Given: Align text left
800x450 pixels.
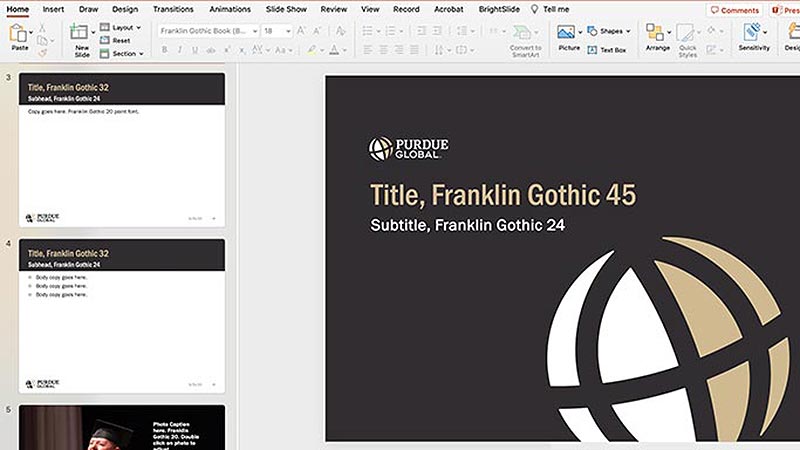Looking at the screenshot, I should click(x=367, y=50).
